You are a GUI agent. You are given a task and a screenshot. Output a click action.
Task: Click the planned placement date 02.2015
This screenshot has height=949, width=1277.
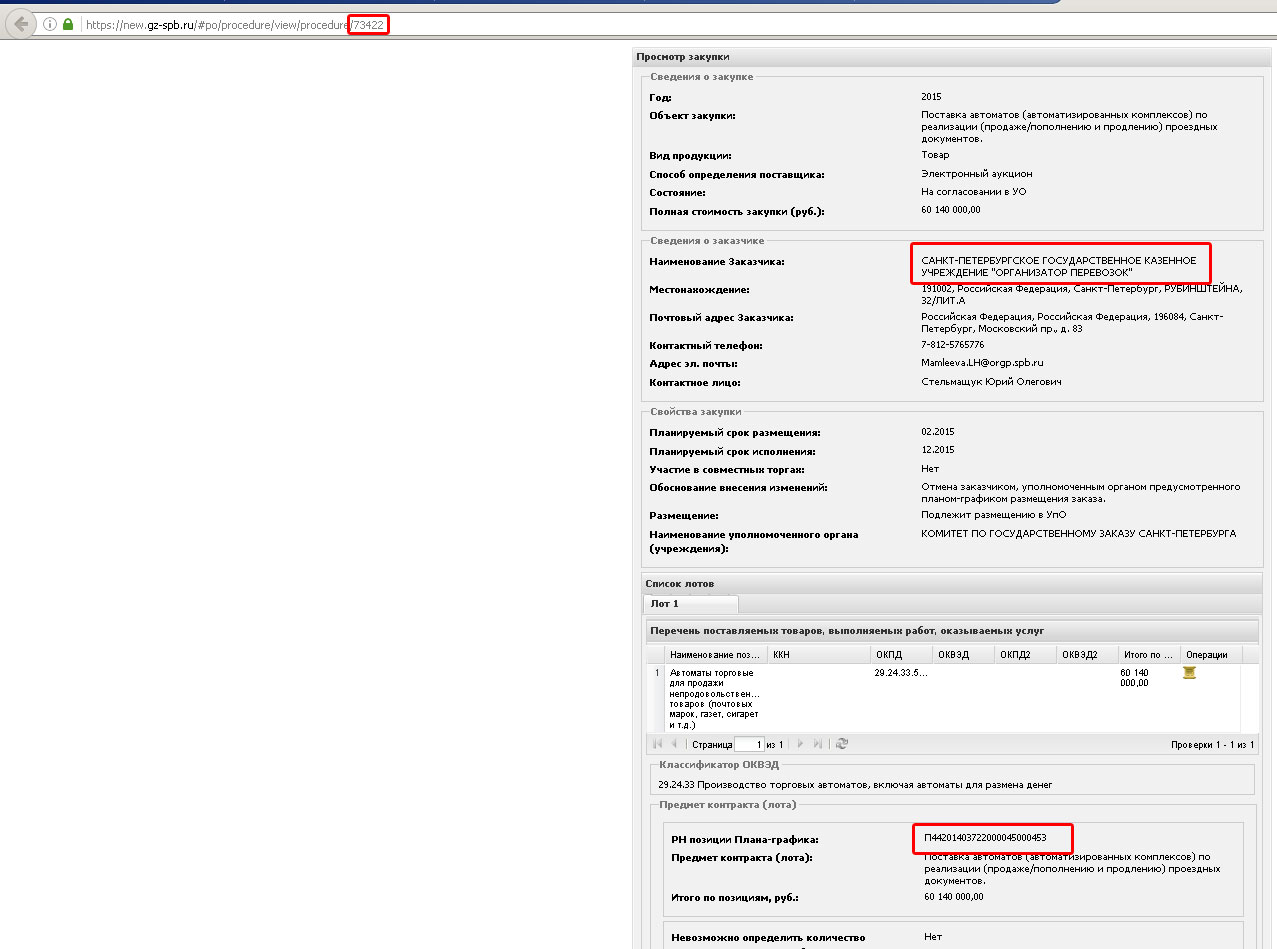pos(937,432)
